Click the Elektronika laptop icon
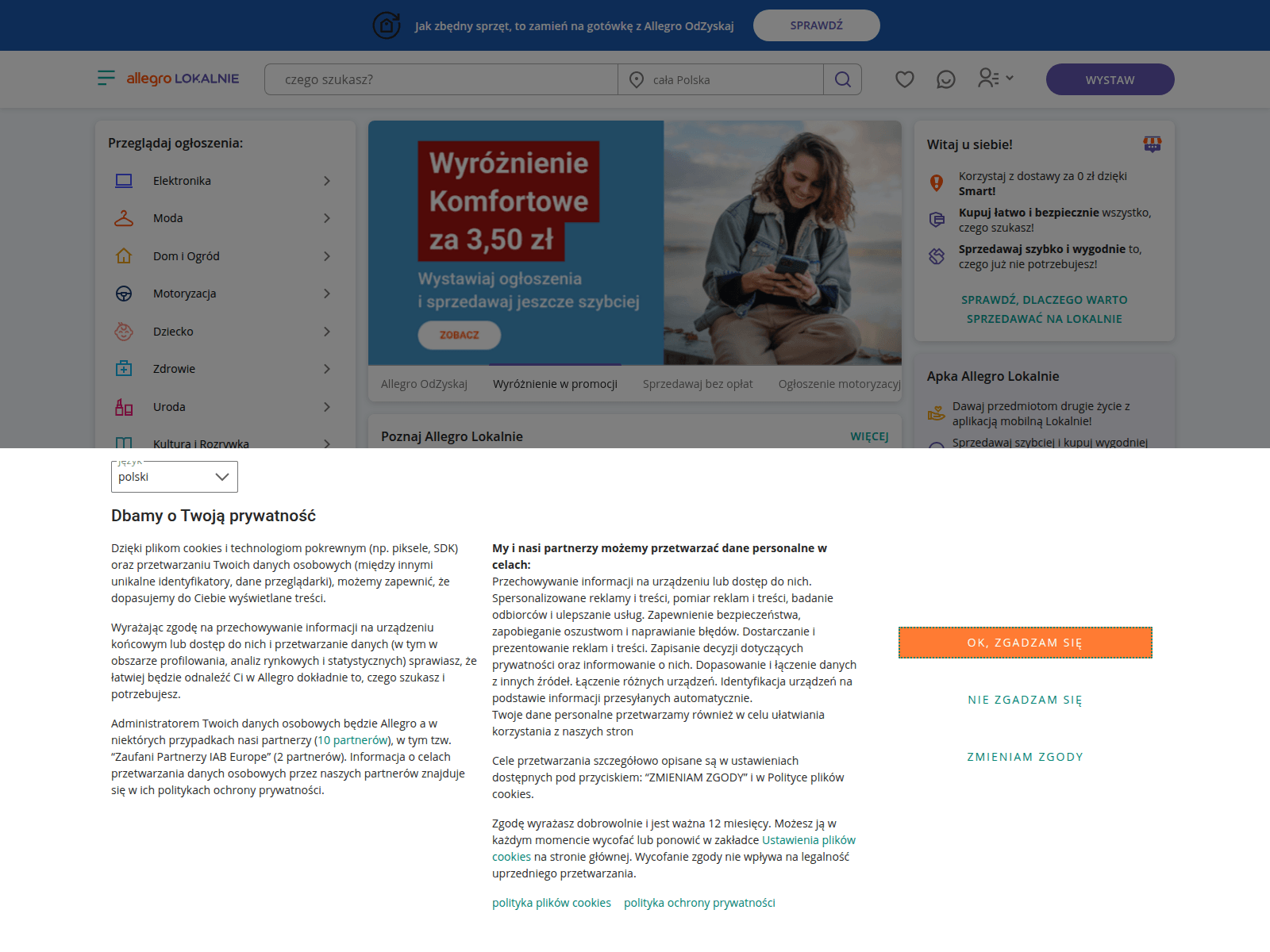The width and height of the screenshot is (1270, 952). pos(124,181)
